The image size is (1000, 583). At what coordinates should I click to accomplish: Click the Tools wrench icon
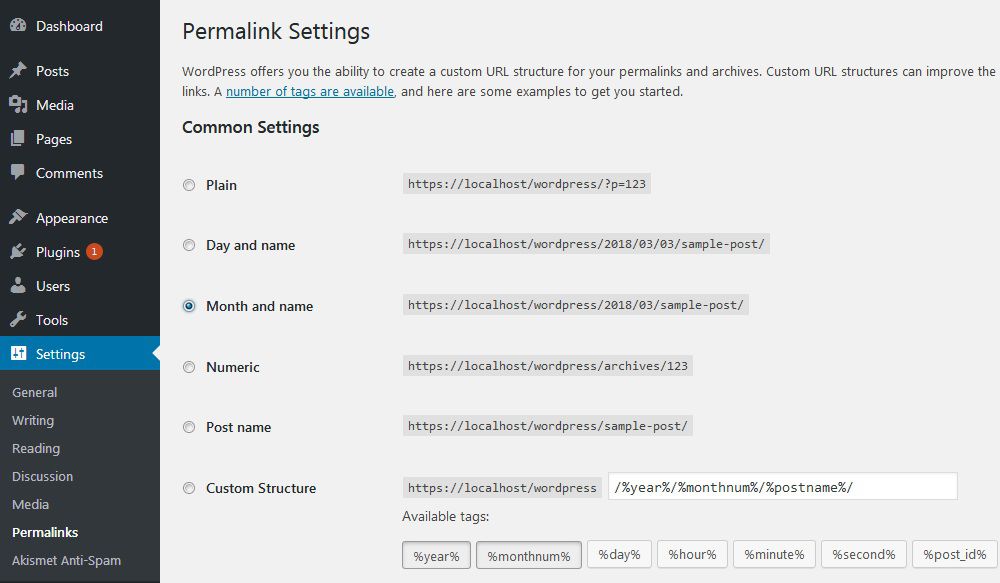point(18,319)
